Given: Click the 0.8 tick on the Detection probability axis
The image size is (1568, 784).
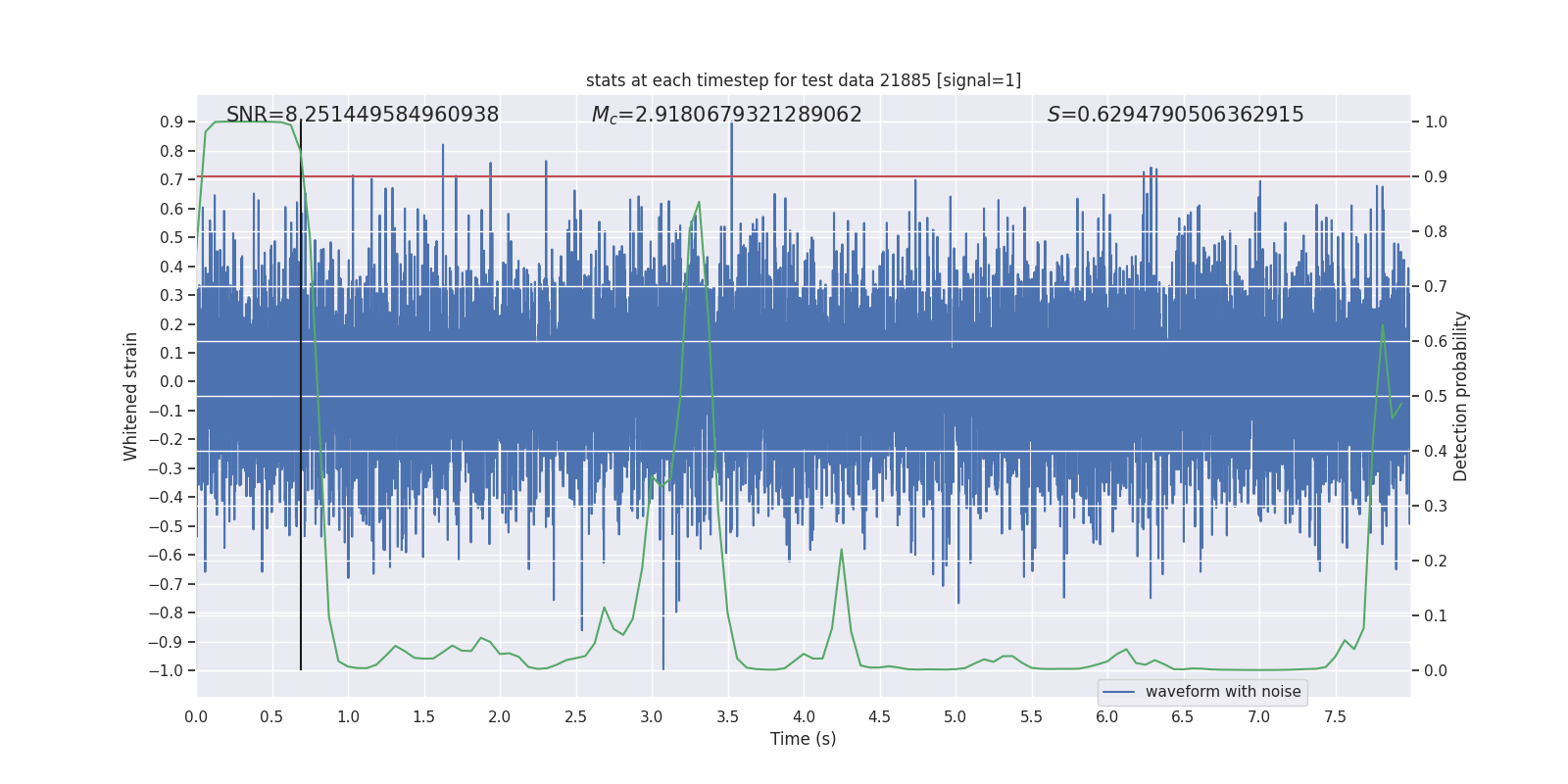Looking at the screenshot, I should click(x=1436, y=232).
